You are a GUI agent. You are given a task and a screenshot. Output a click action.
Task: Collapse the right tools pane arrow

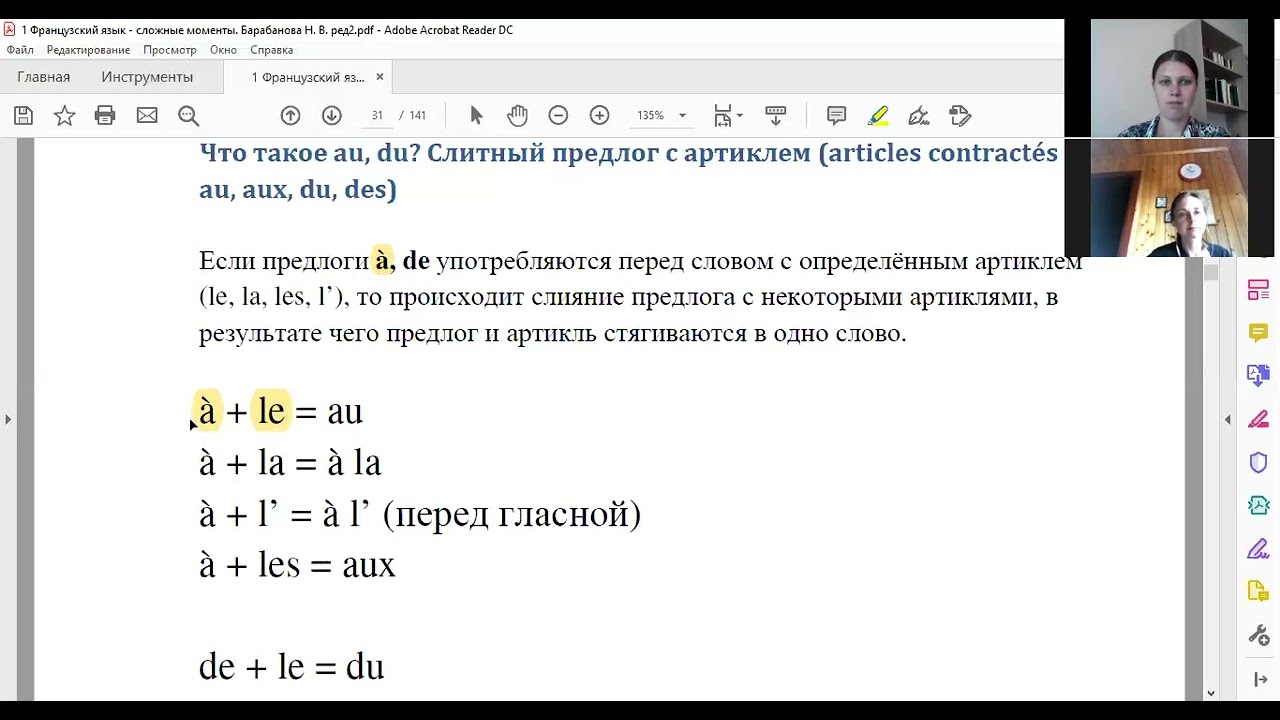(1228, 420)
